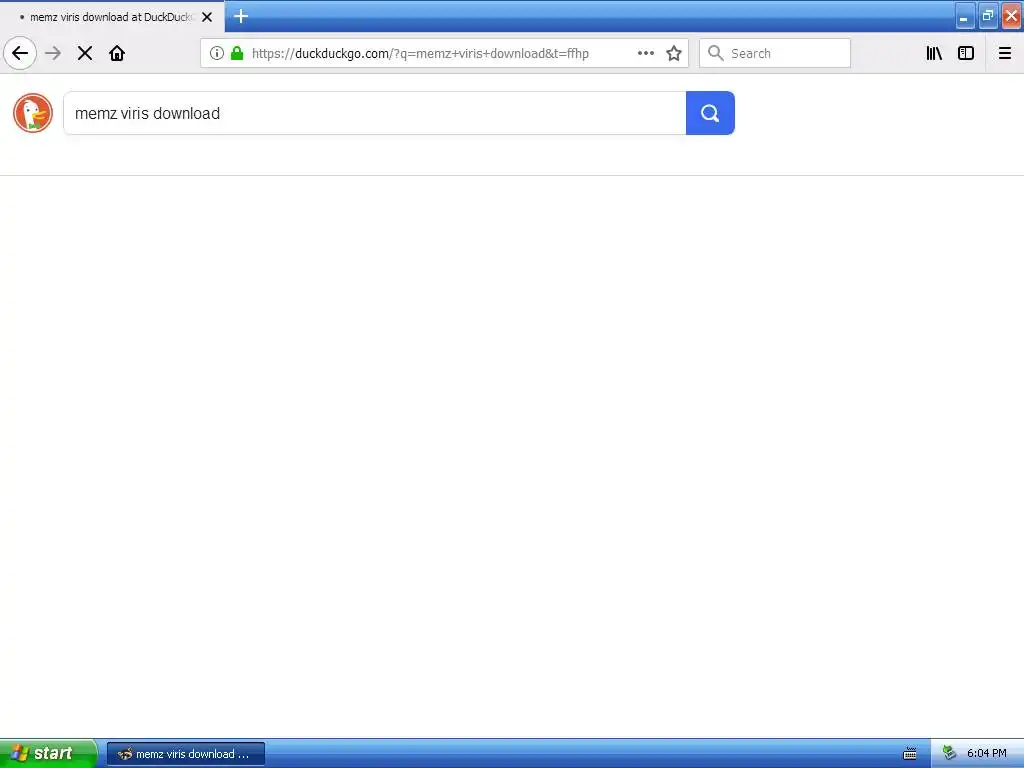Screen dimensions: 1024x768
Task: Close the Firefox window
Action: (1012, 16)
